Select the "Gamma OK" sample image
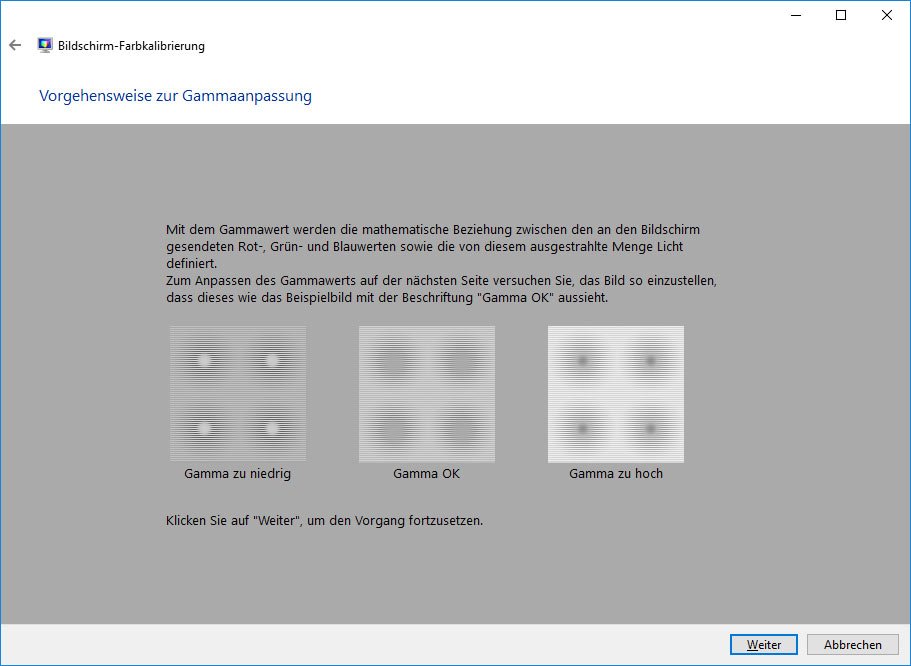The width and height of the screenshot is (911, 666). (x=427, y=394)
